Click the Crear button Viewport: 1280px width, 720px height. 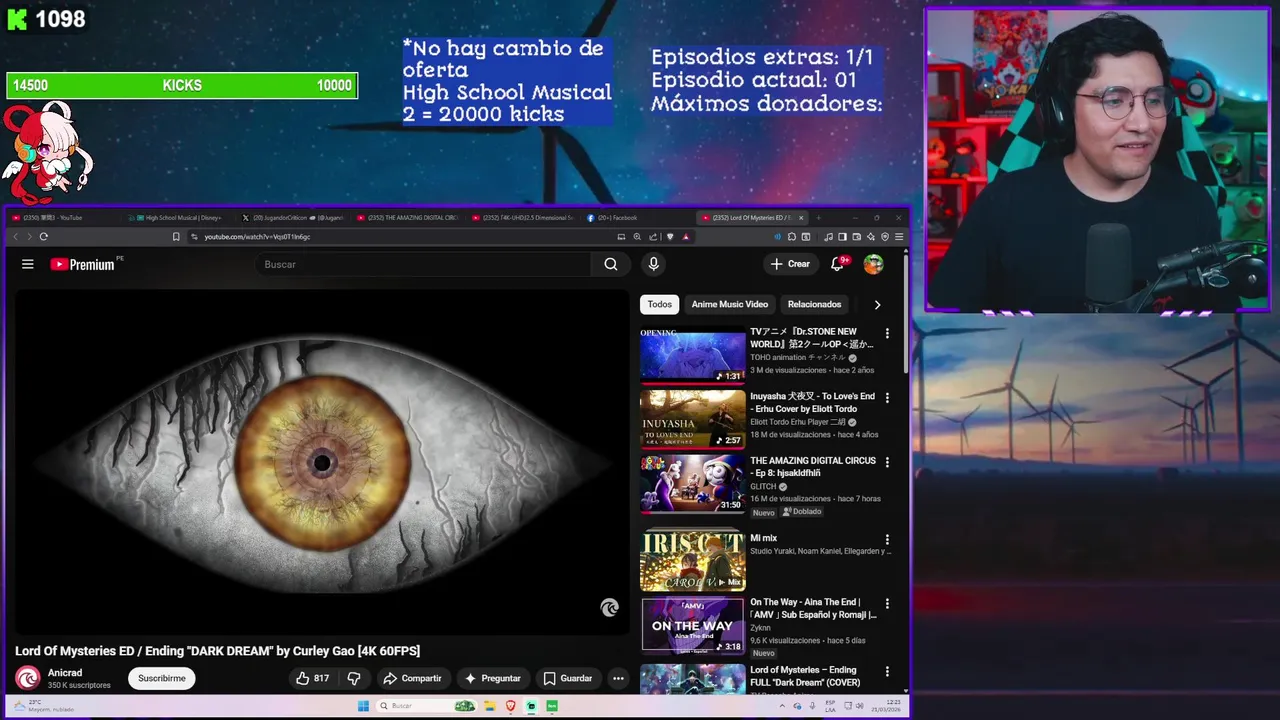click(789, 264)
